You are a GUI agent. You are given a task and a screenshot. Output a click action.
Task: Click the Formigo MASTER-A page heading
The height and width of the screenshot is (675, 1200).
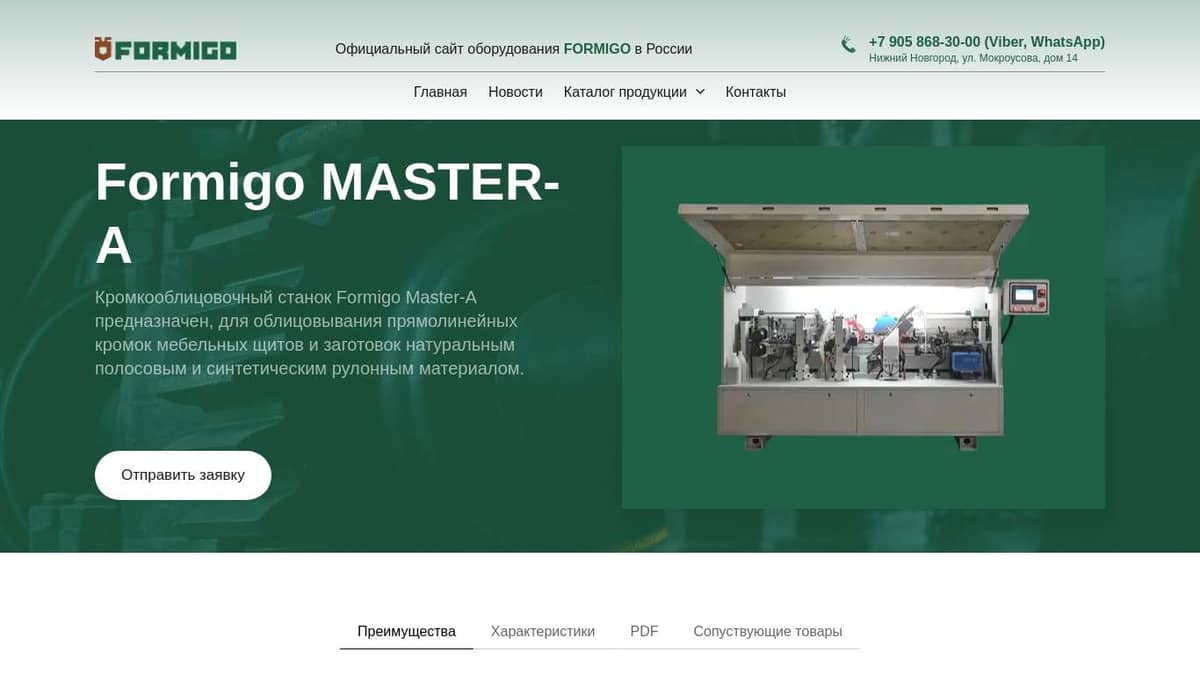click(x=328, y=208)
